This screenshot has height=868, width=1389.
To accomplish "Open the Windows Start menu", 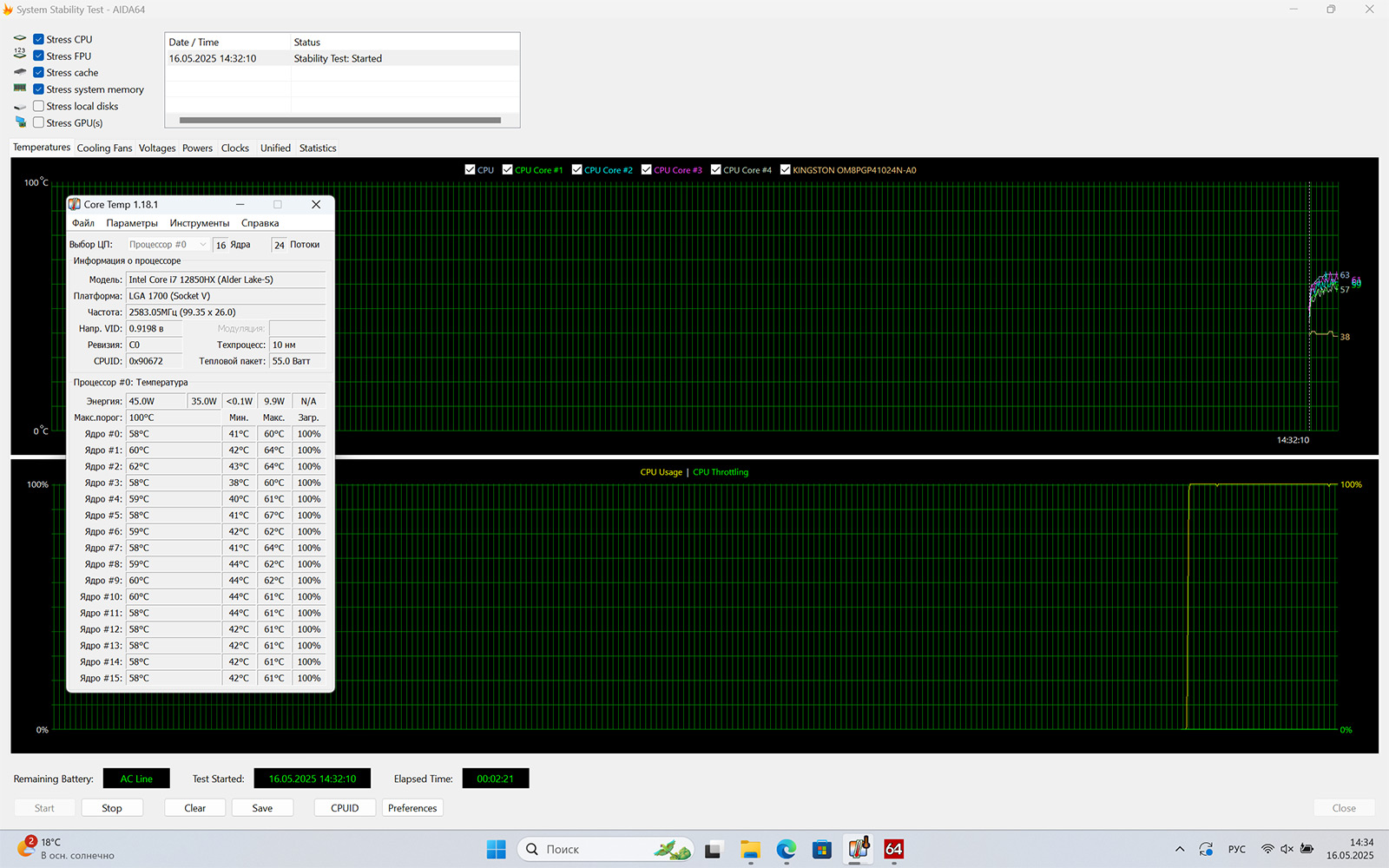I will click(496, 849).
